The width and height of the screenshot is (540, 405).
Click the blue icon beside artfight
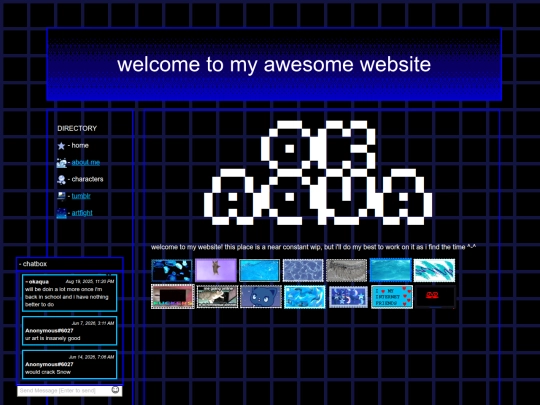click(61, 213)
